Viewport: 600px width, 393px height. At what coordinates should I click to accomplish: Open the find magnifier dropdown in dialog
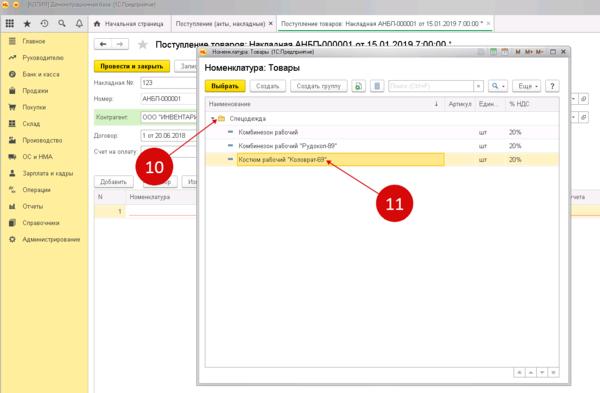pos(498,86)
